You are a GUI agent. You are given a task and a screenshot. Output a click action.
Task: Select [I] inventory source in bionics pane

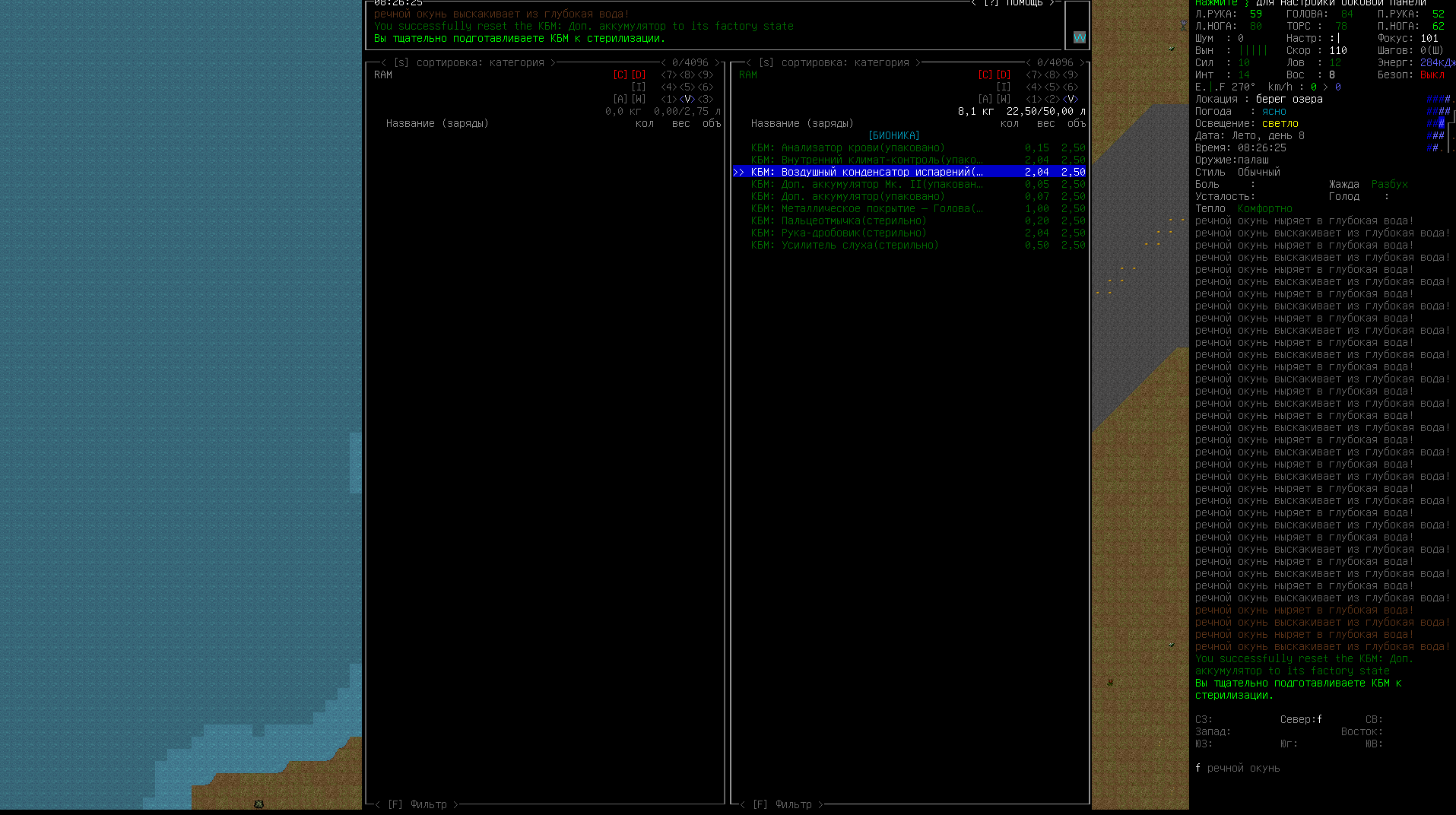click(1004, 87)
